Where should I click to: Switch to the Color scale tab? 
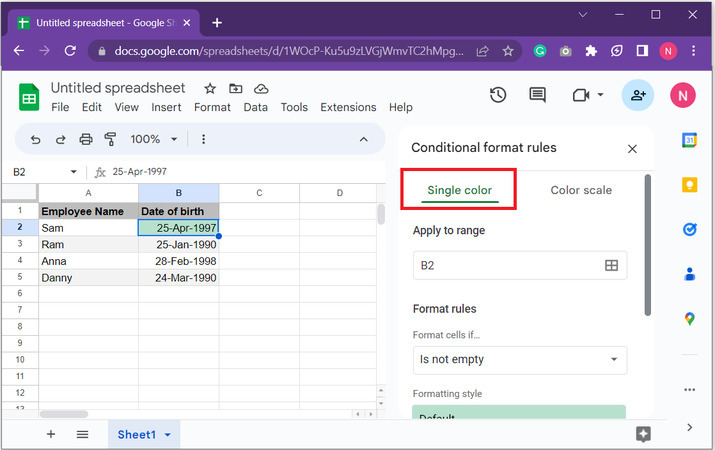coord(581,190)
